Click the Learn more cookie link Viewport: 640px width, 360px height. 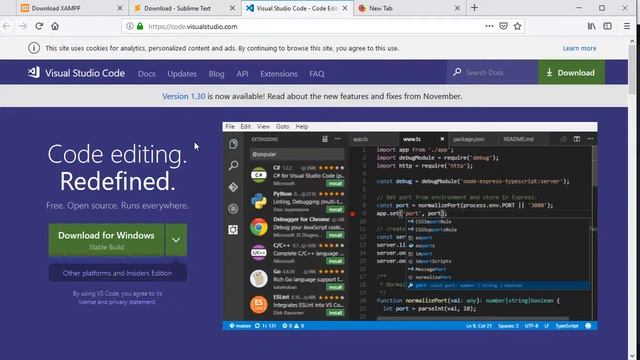[579, 48]
